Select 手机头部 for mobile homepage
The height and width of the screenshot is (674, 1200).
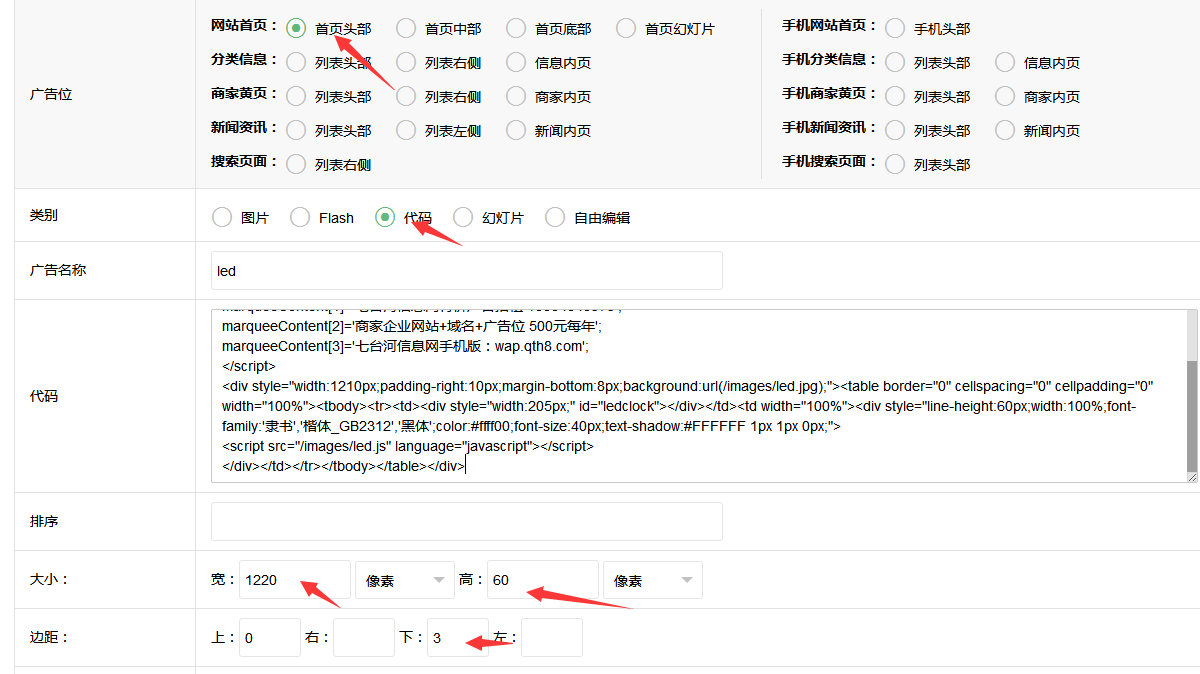(895, 28)
